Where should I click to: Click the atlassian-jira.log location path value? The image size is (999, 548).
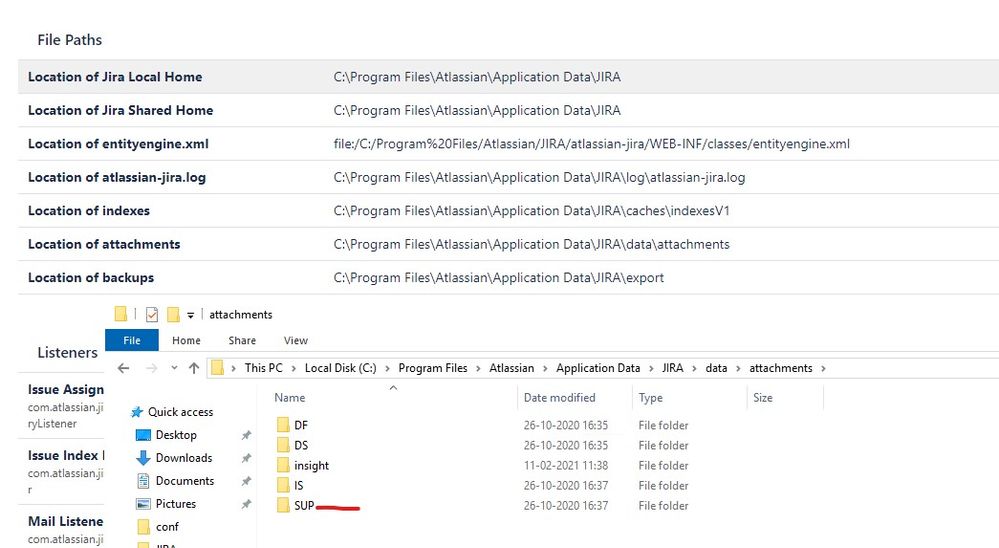pyautogui.click(x=539, y=177)
